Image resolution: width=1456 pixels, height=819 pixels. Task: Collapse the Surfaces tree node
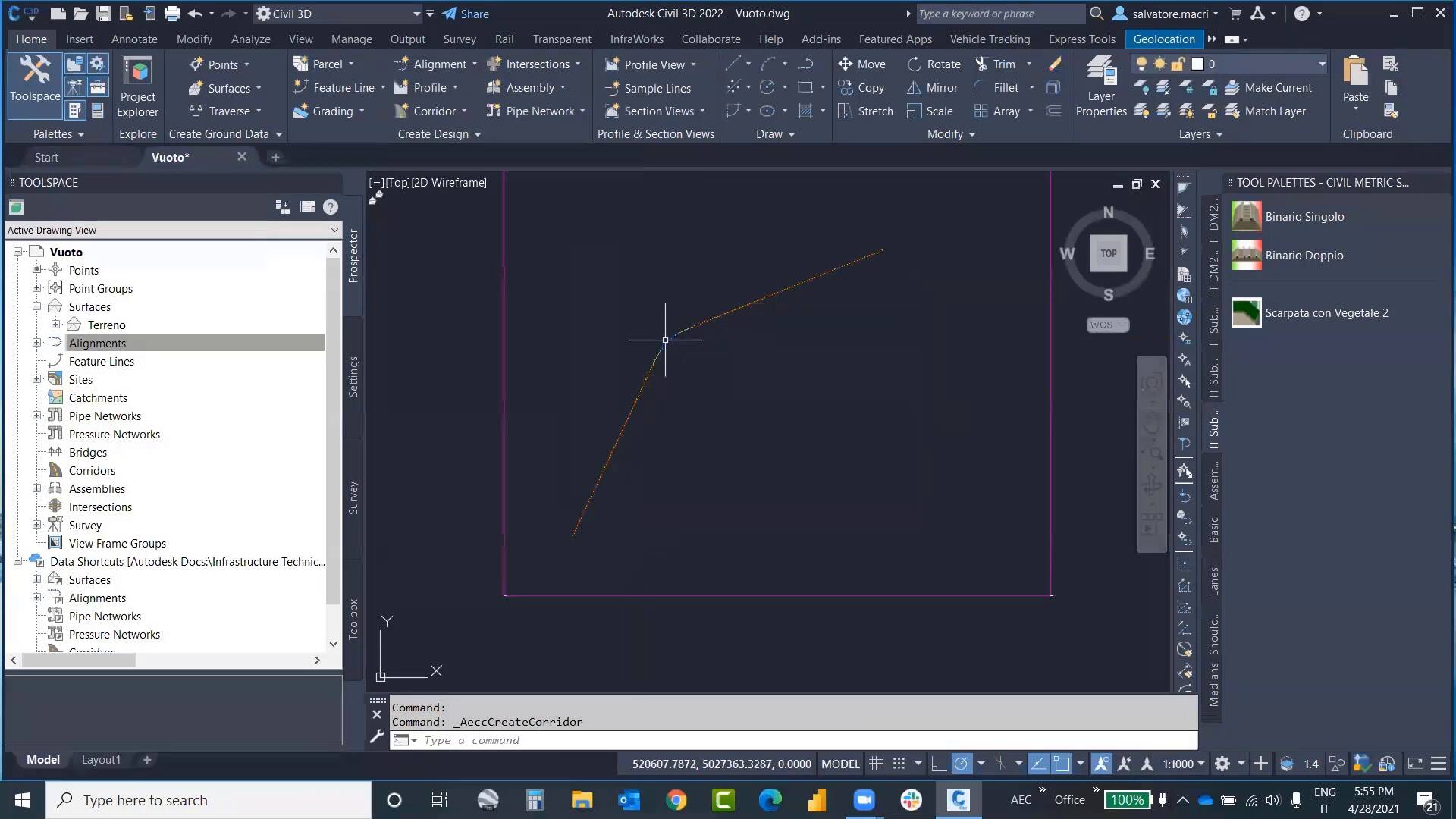click(36, 306)
